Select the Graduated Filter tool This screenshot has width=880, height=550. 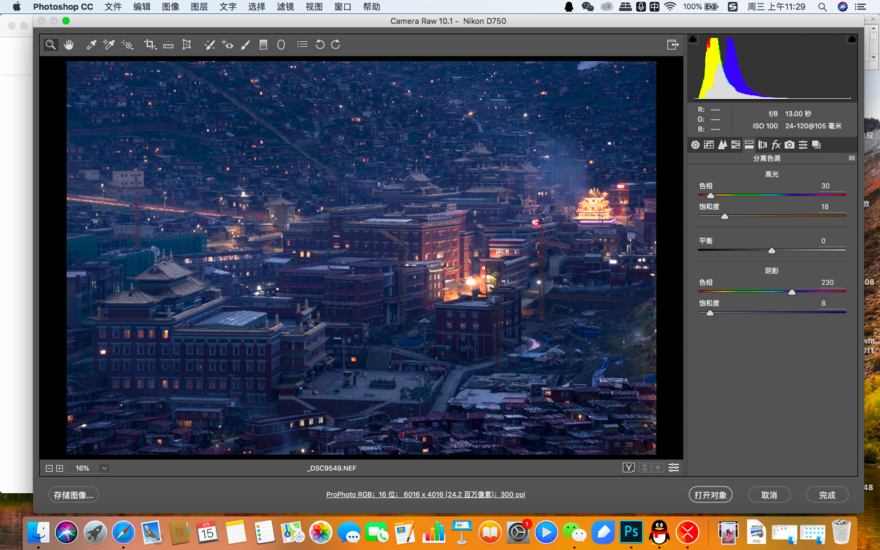click(263, 45)
